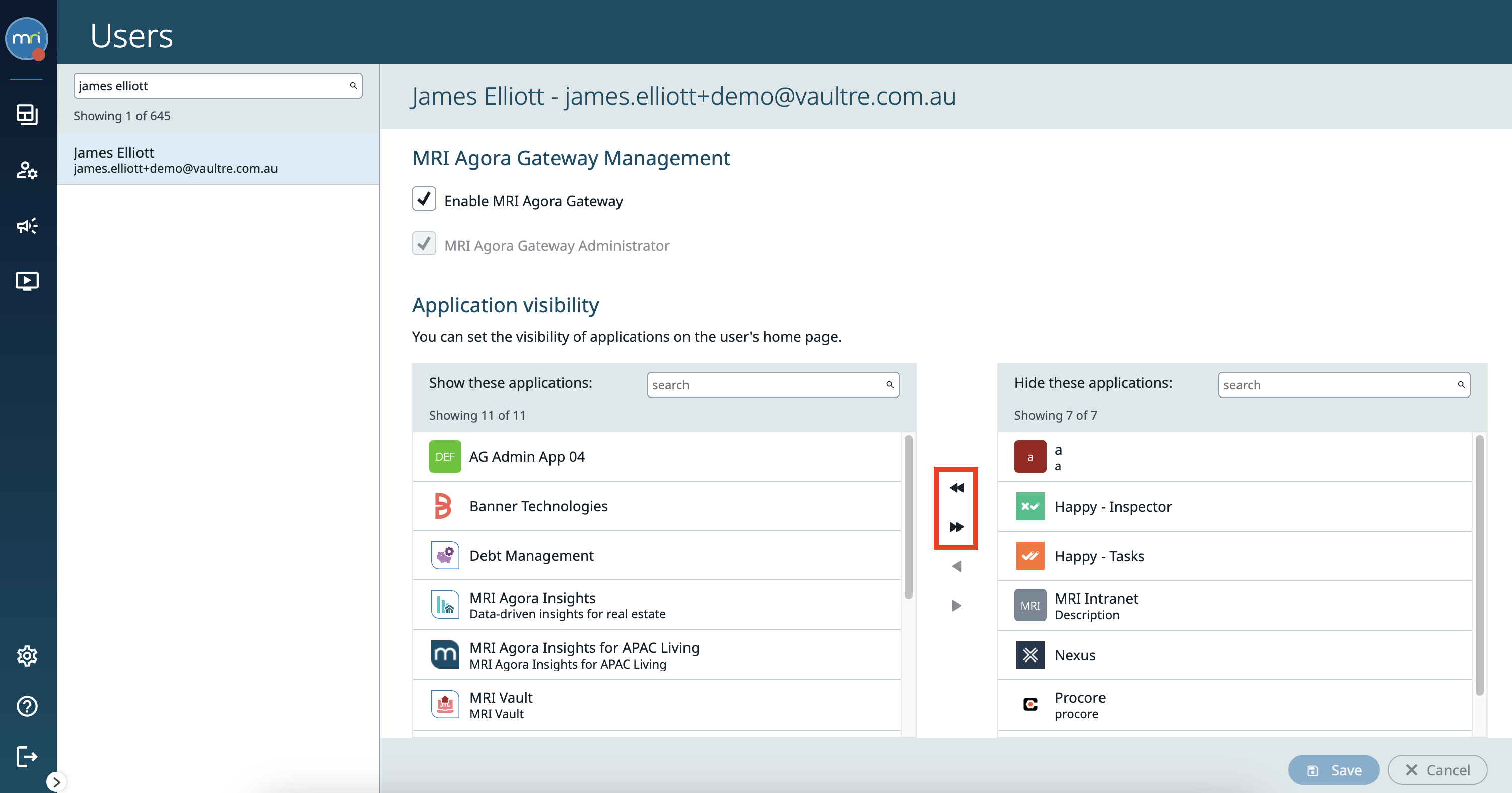Viewport: 1512px width, 793px height.
Task: Click the MRI Agora Gateway Administrator checkbox
Action: [424, 244]
